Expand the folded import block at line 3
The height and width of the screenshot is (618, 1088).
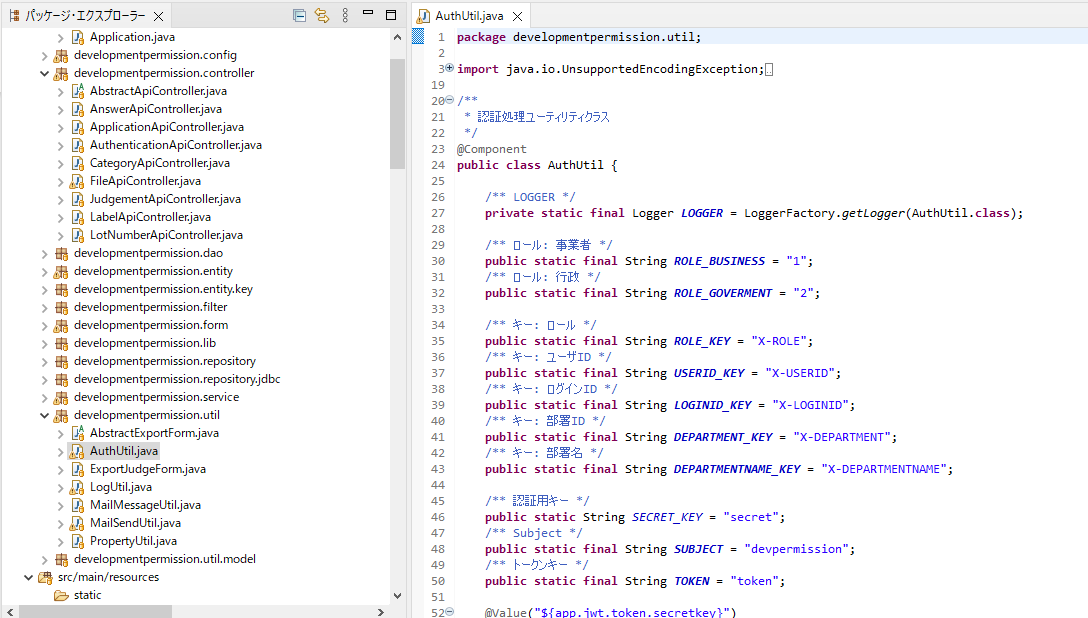point(449,68)
